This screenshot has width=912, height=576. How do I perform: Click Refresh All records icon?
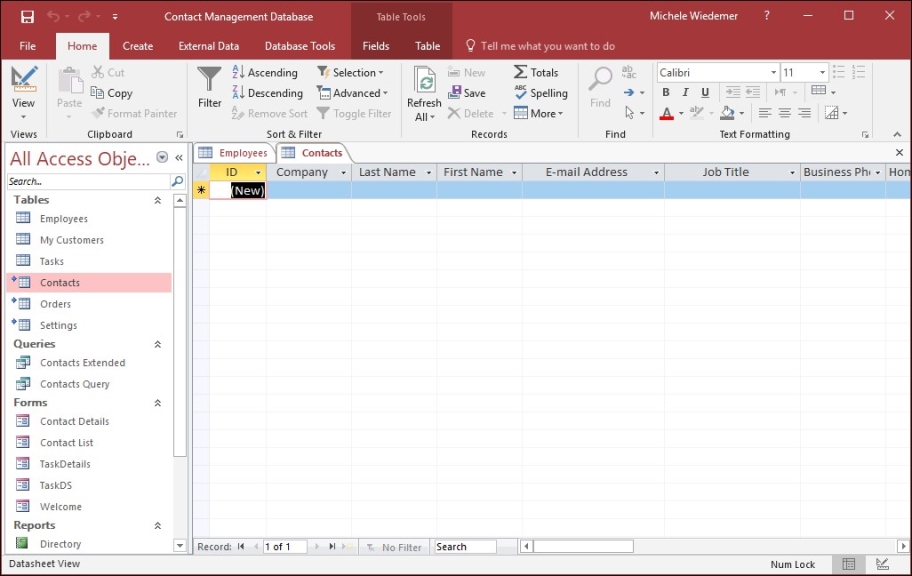tap(425, 81)
